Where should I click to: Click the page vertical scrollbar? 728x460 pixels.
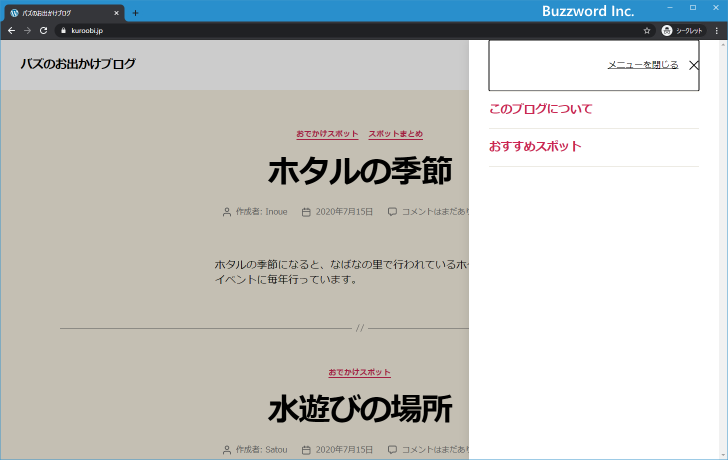coord(723,250)
